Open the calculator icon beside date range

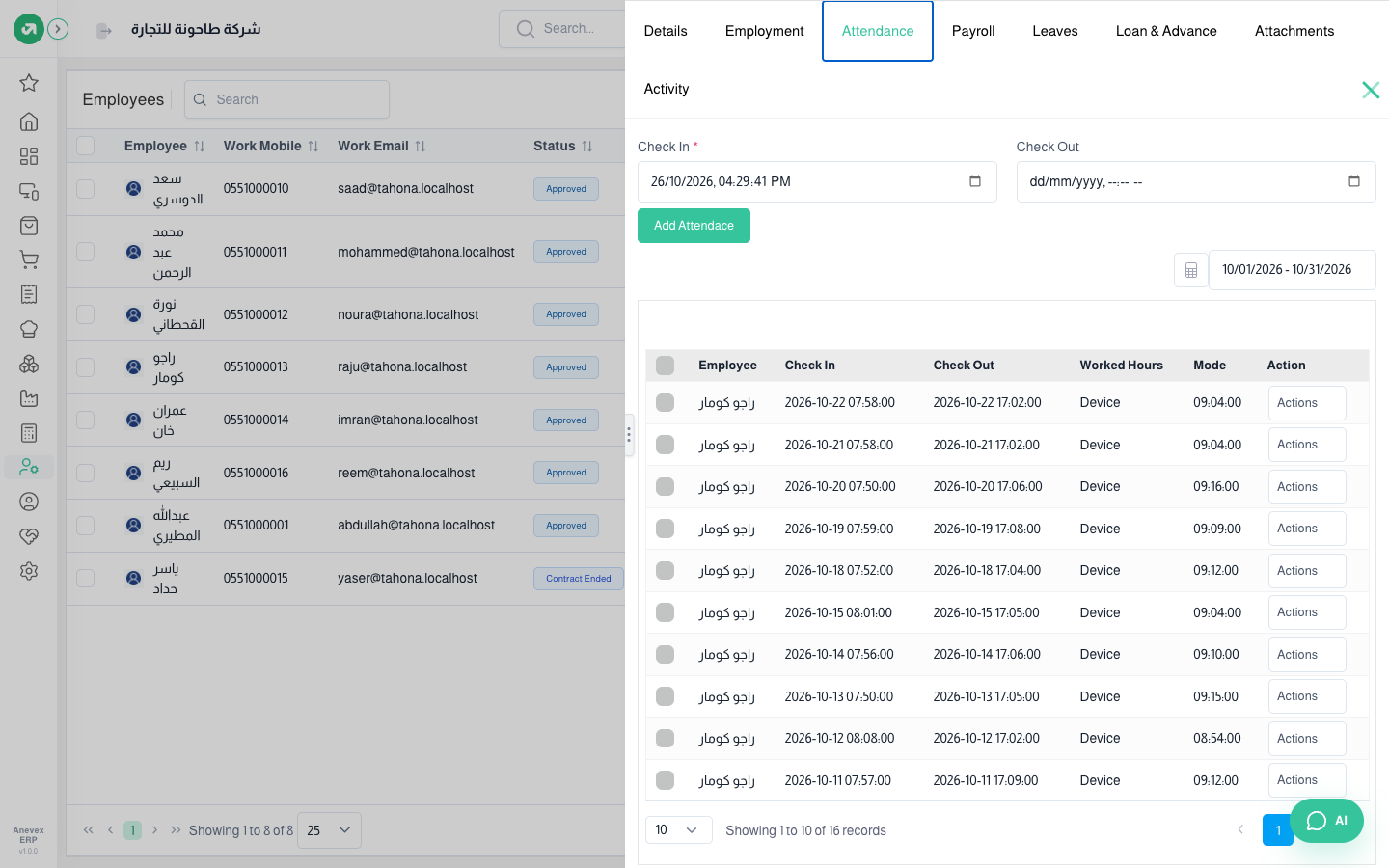pos(1191,270)
